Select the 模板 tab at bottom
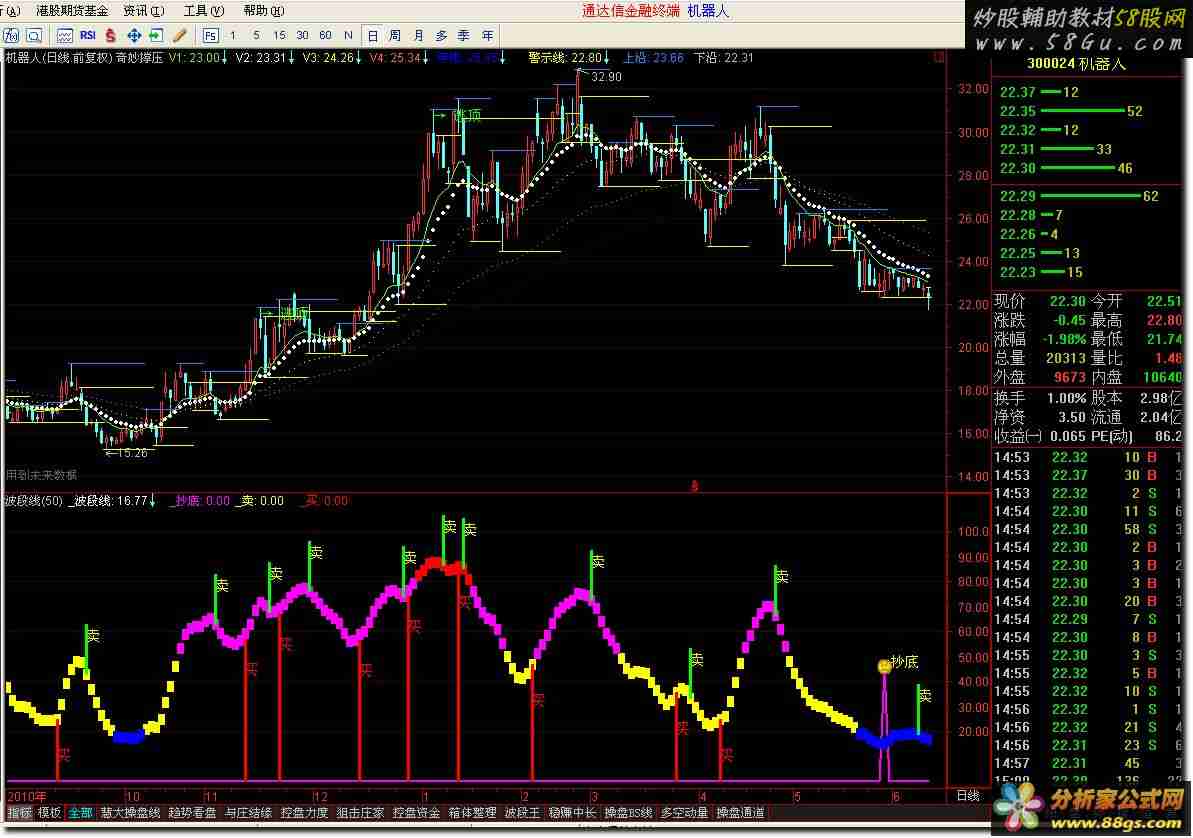This screenshot has height=838, width=1193. (49, 813)
